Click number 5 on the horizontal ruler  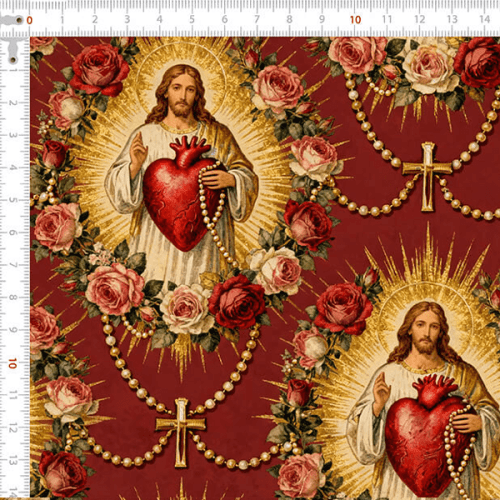pyautogui.click(x=192, y=19)
